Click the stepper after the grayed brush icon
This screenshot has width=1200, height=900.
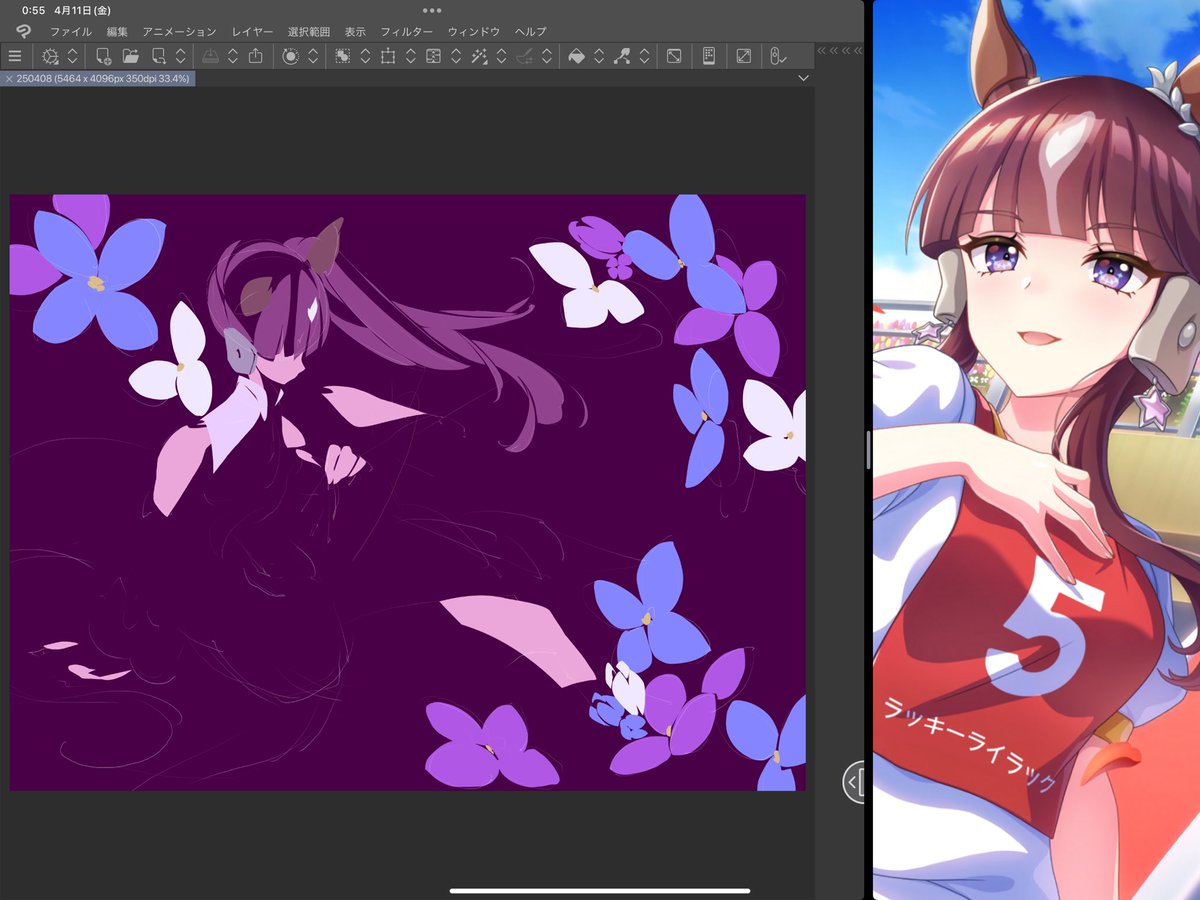tap(546, 56)
